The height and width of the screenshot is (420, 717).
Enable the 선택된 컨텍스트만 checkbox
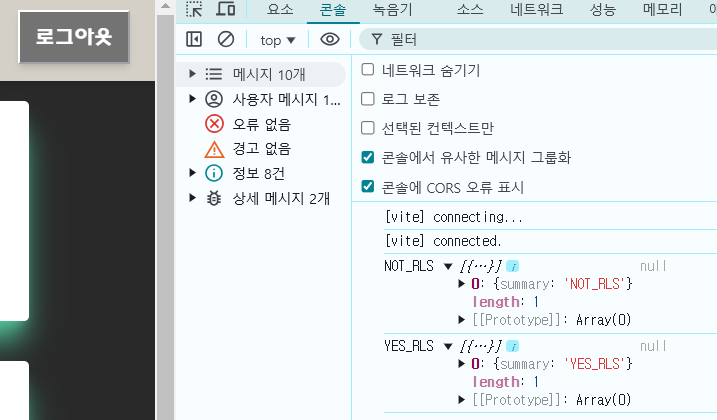368,128
